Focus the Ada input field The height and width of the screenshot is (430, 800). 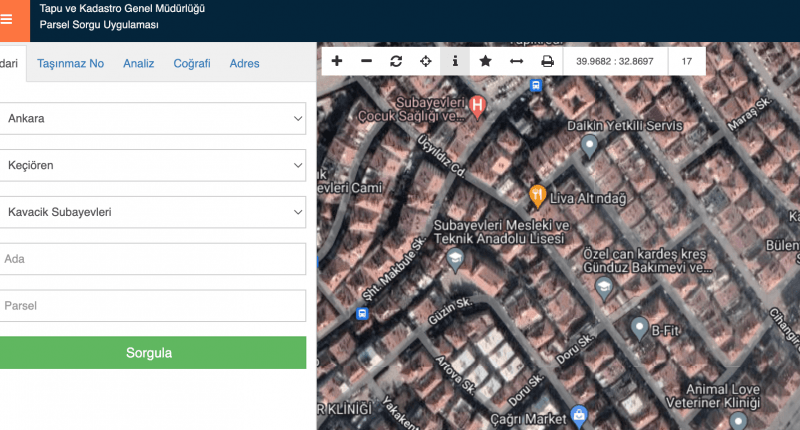[153, 259]
